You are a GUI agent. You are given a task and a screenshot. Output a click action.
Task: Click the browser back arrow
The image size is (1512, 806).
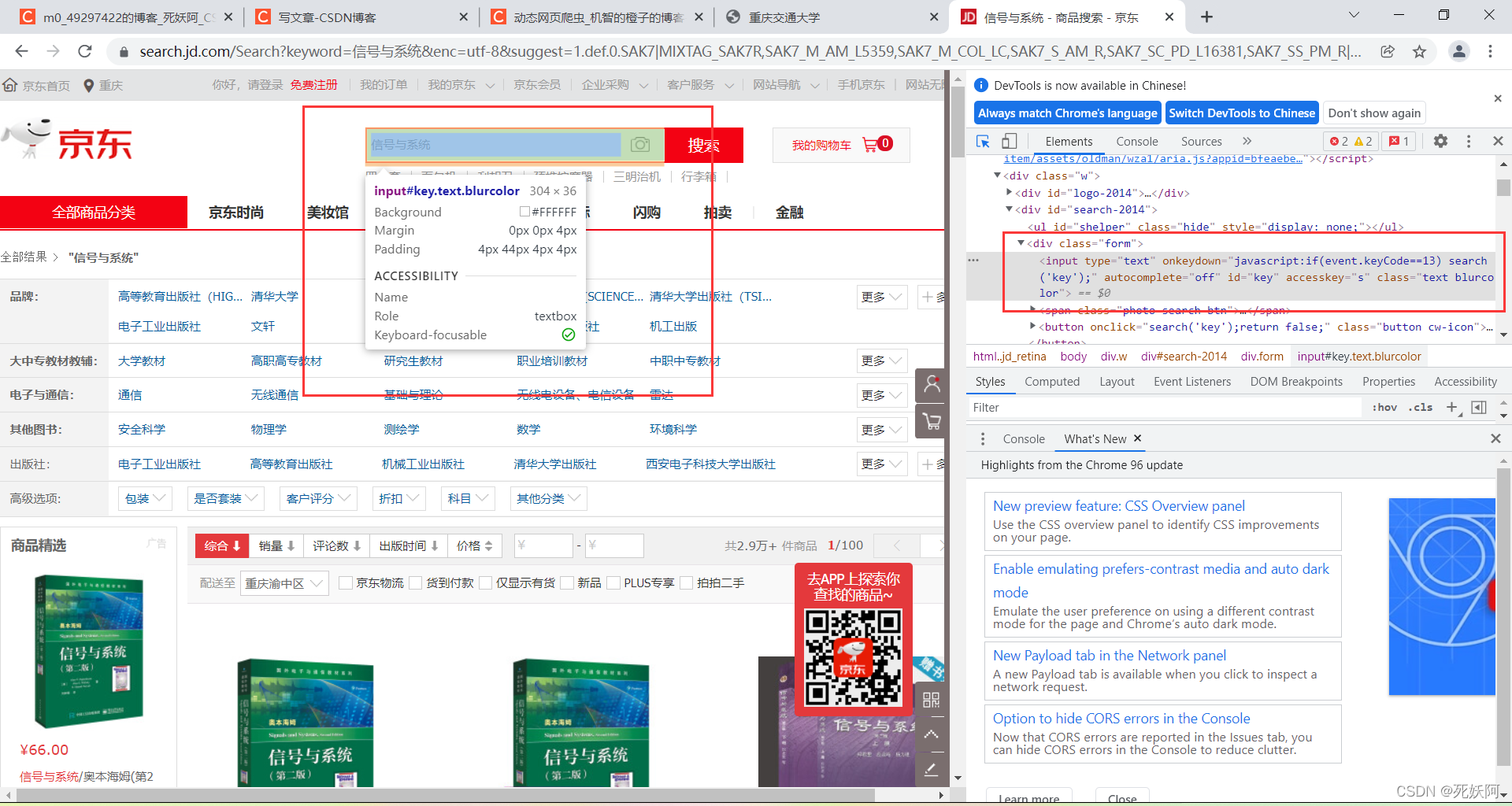21,51
